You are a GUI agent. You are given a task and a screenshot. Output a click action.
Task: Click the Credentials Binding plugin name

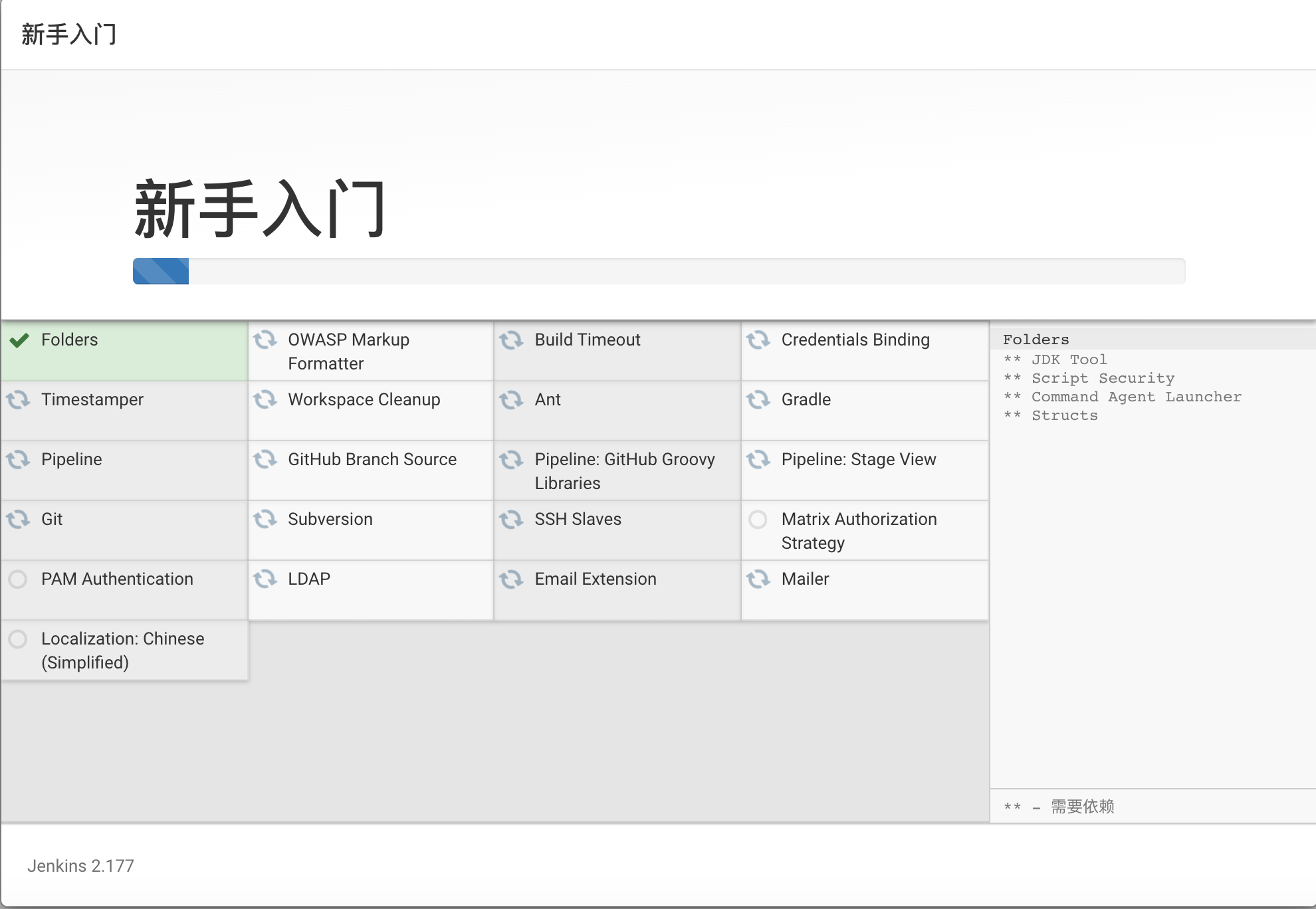[x=855, y=340]
